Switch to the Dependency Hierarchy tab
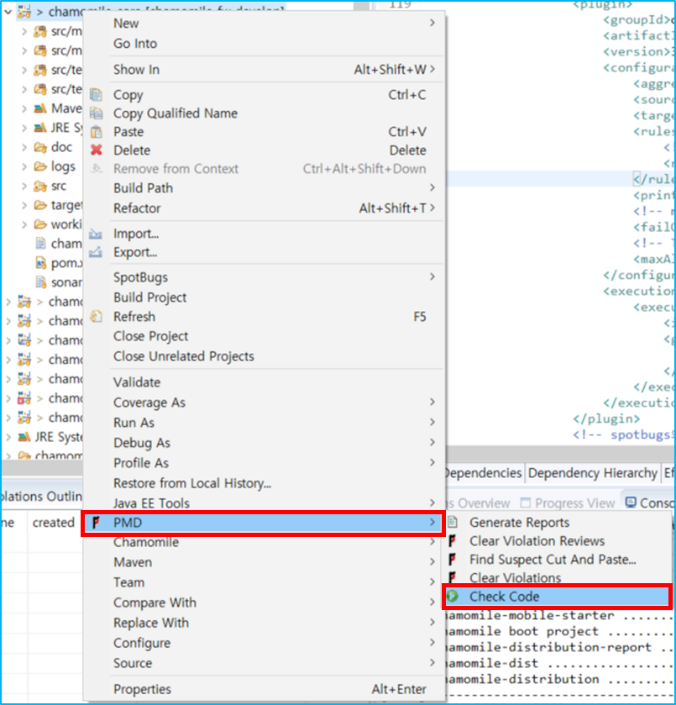 pyautogui.click(x=592, y=473)
